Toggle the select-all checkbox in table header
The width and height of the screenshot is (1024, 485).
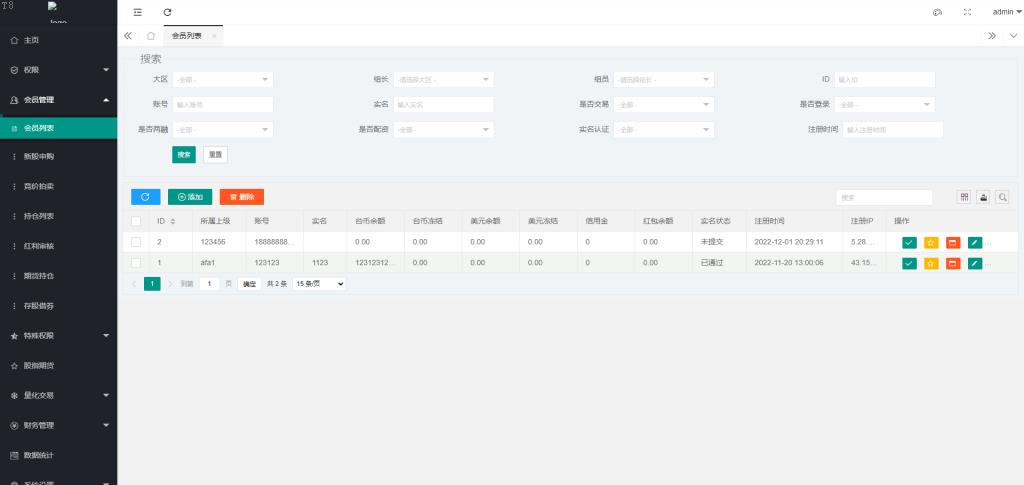[136, 220]
